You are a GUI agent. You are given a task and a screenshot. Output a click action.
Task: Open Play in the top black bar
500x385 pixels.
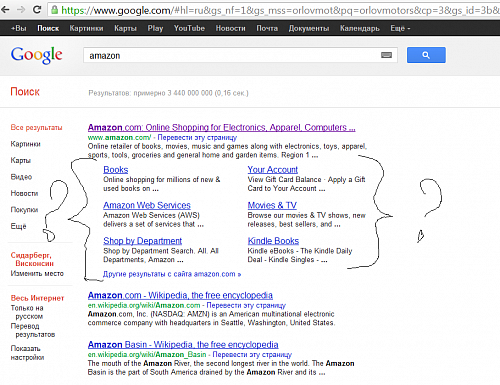(155, 28)
